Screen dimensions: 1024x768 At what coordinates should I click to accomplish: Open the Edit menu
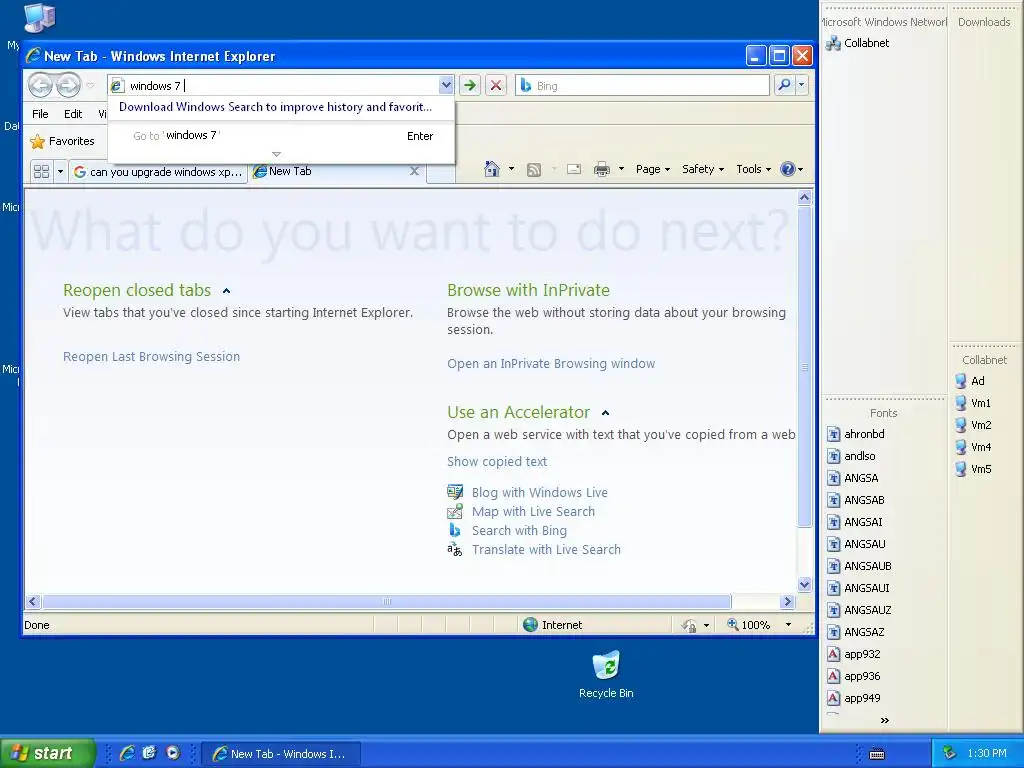point(72,114)
